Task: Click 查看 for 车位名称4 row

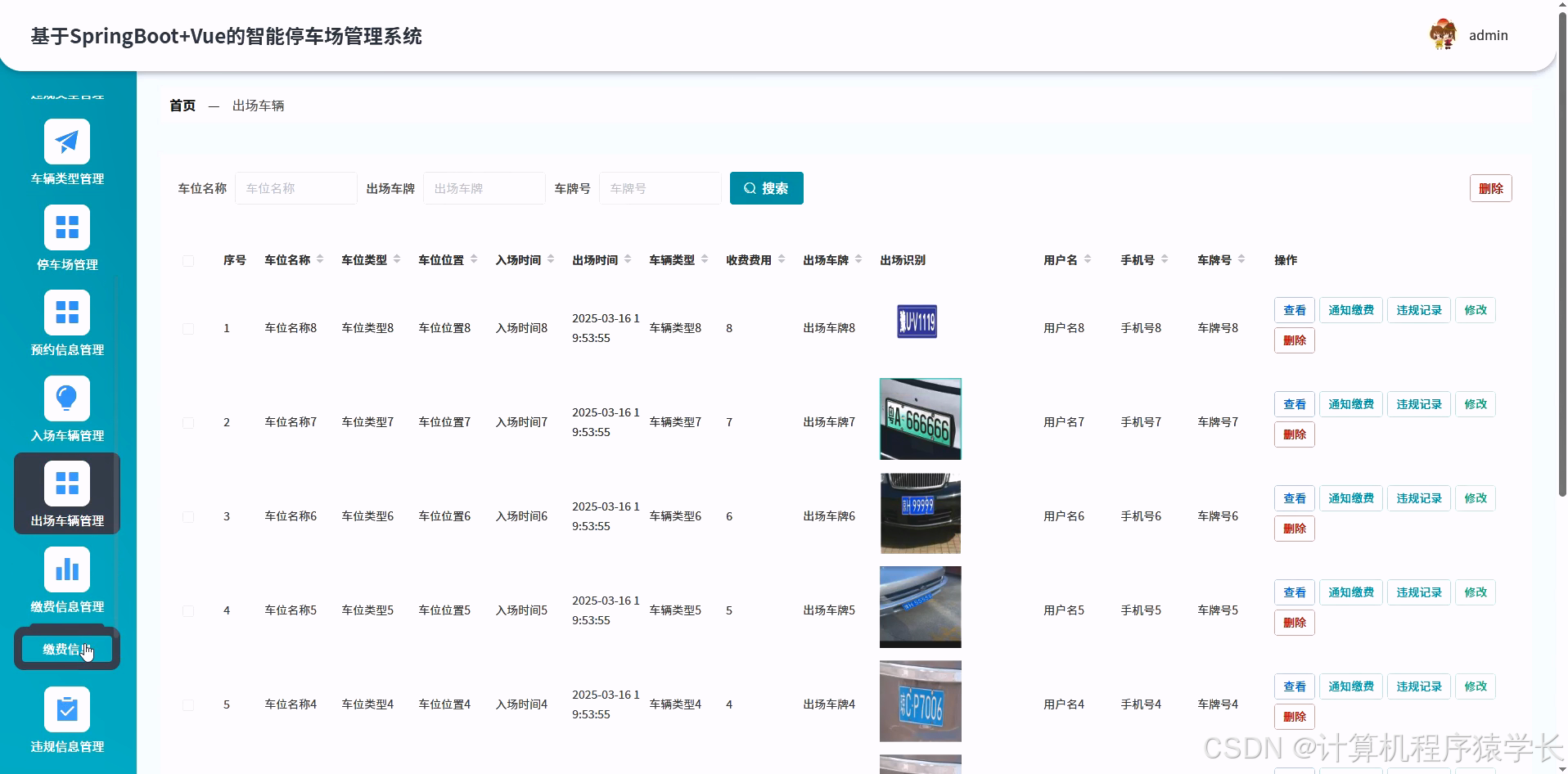Action: [1295, 686]
